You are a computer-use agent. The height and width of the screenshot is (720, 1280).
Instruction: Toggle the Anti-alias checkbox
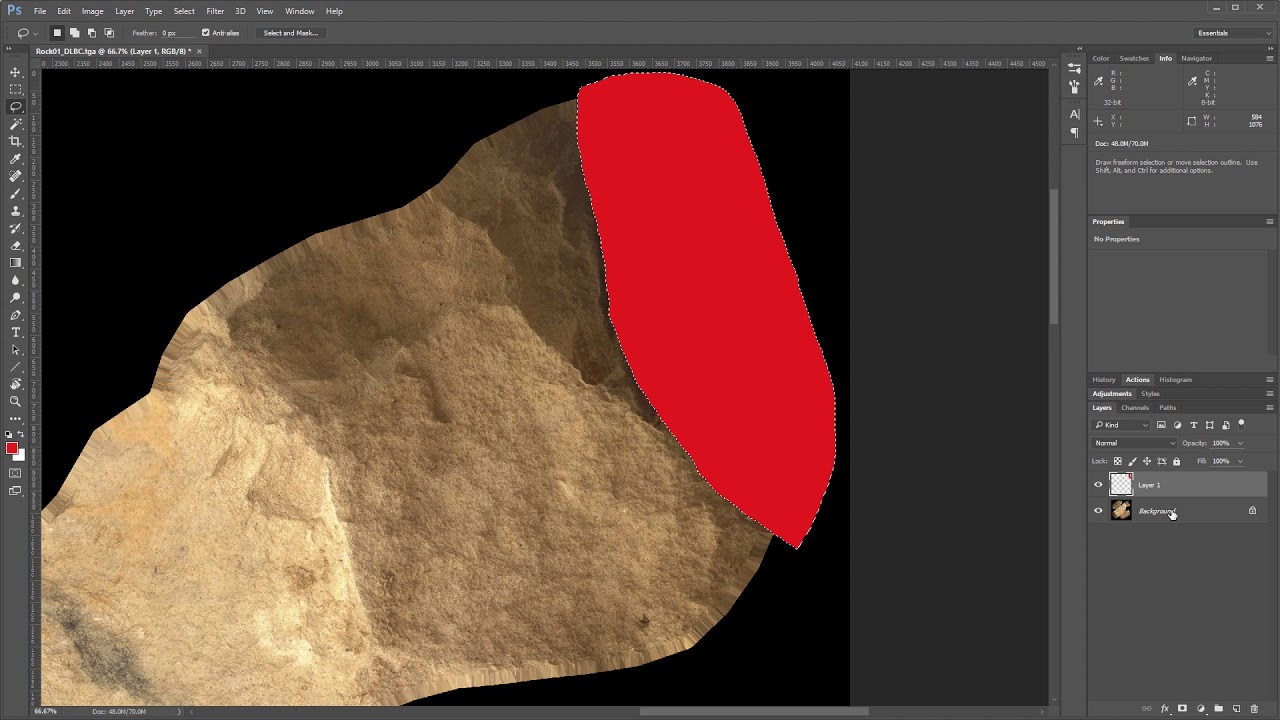(206, 33)
